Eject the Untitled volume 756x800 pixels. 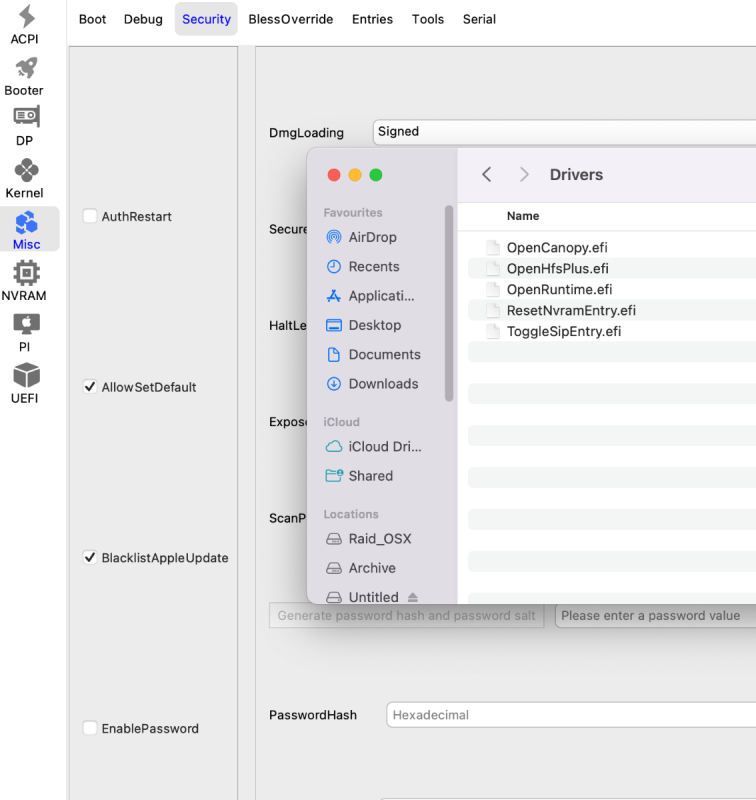point(413,597)
